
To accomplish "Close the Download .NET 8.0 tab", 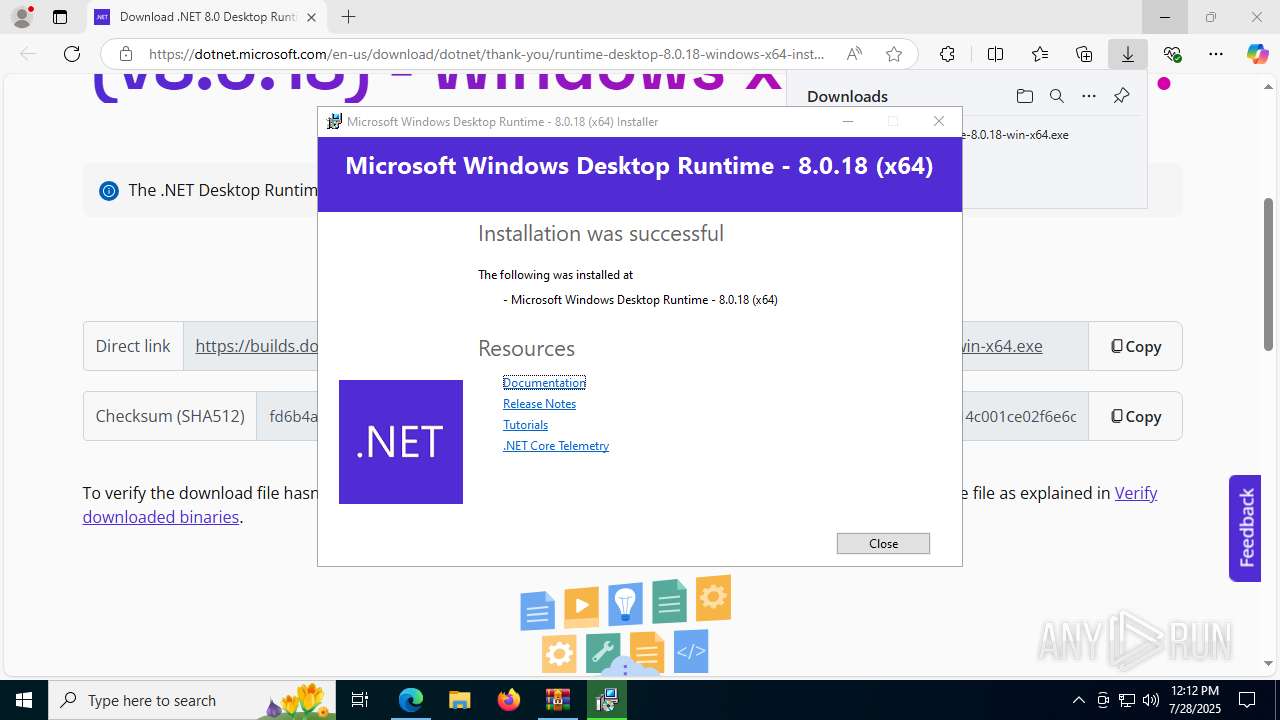I will (x=312, y=17).
